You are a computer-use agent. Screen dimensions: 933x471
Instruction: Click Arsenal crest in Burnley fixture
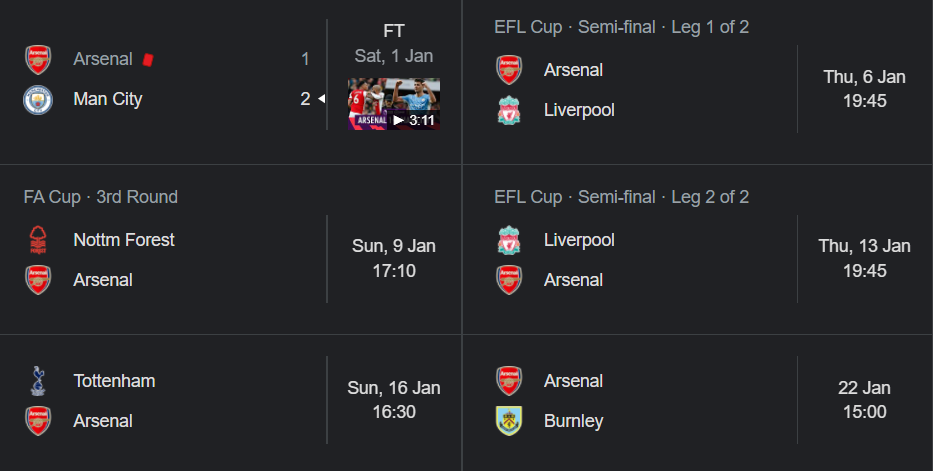pyautogui.click(x=509, y=381)
